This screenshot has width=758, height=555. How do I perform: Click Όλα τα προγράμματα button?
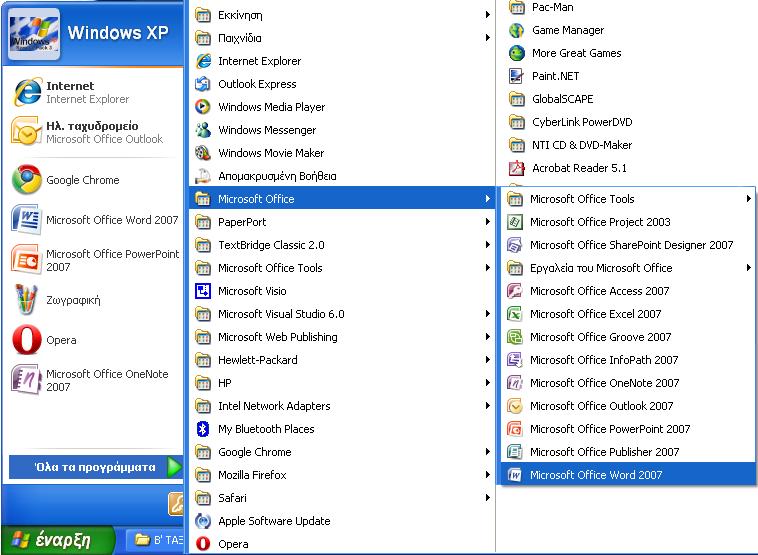(x=96, y=467)
